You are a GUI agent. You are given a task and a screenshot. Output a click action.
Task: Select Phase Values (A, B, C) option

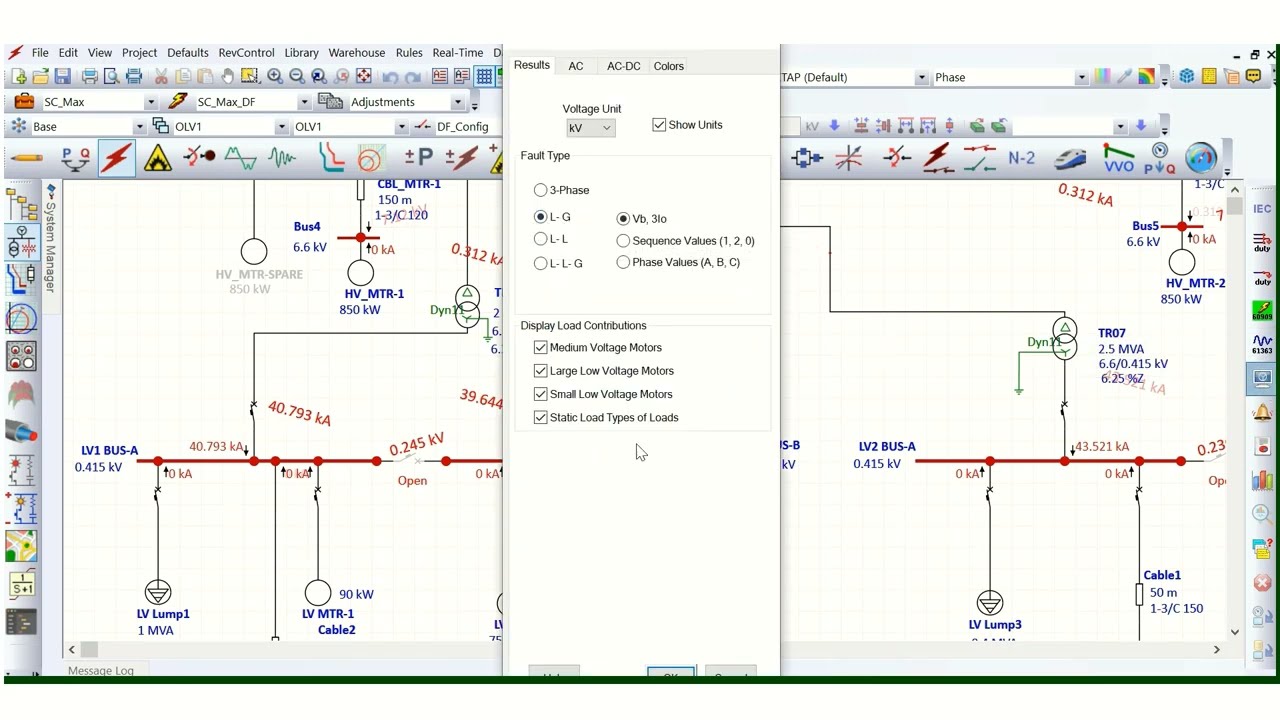point(623,262)
